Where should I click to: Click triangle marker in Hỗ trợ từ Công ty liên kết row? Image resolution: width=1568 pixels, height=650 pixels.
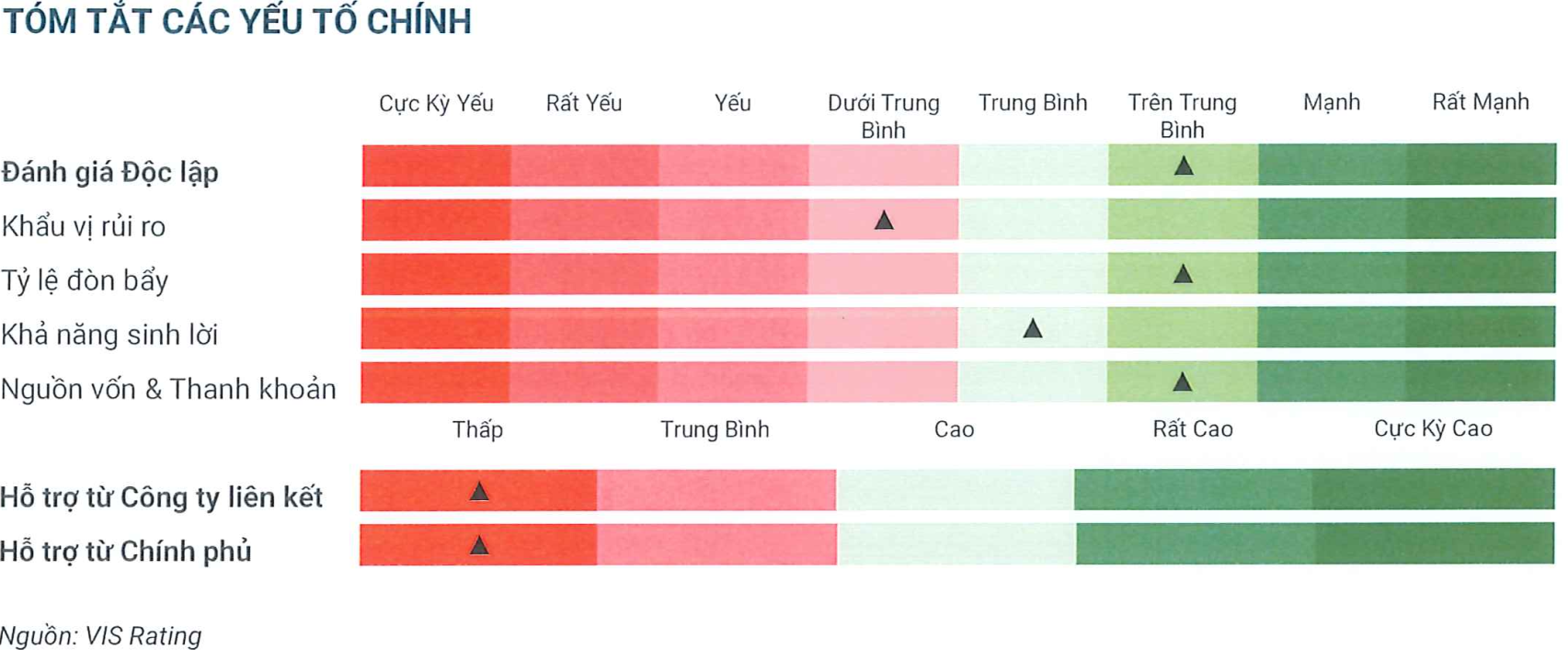pos(479,492)
